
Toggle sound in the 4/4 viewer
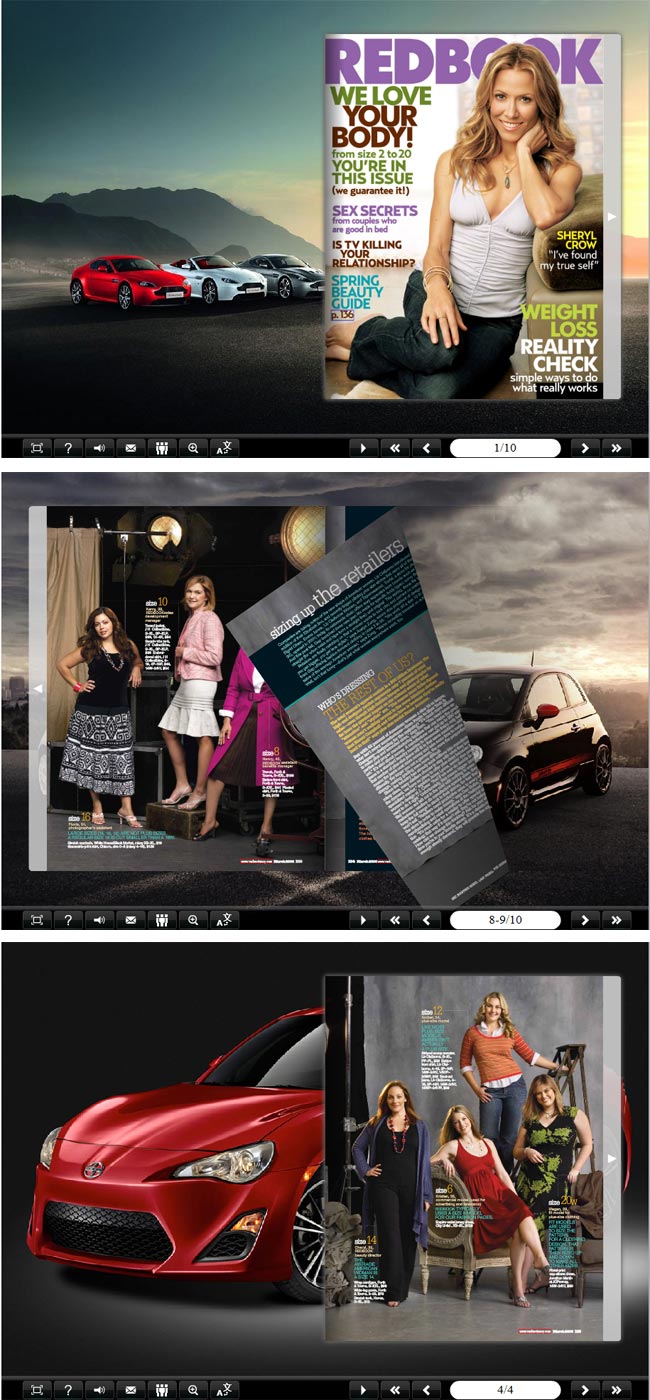click(x=99, y=1390)
